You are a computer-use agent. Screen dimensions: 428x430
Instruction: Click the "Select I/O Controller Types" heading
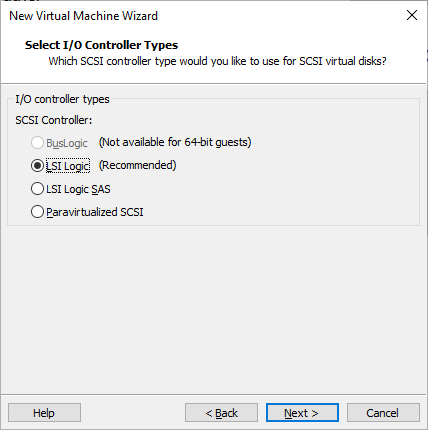(x=101, y=45)
